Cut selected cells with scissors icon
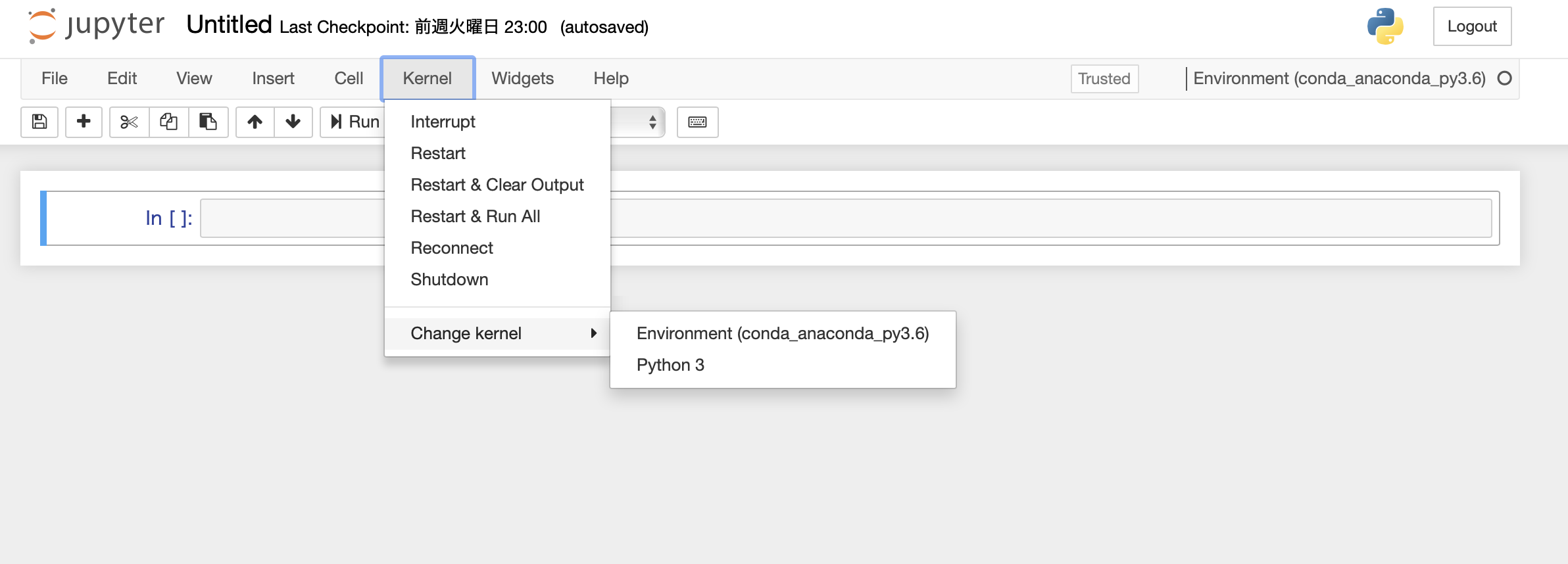 click(x=129, y=122)
